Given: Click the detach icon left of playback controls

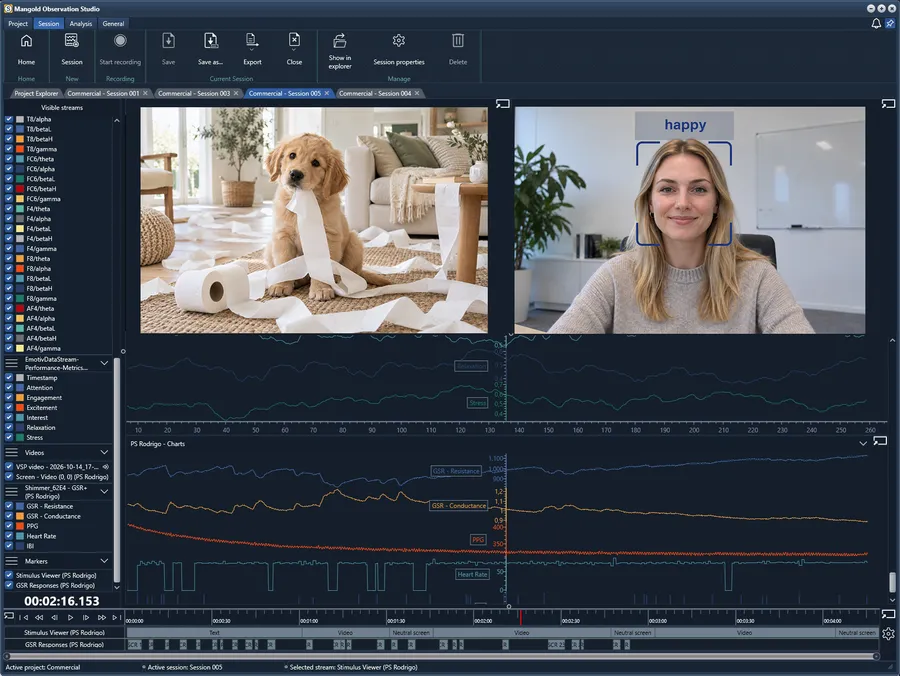Looking at the screenshot, I should click(9, 616).
